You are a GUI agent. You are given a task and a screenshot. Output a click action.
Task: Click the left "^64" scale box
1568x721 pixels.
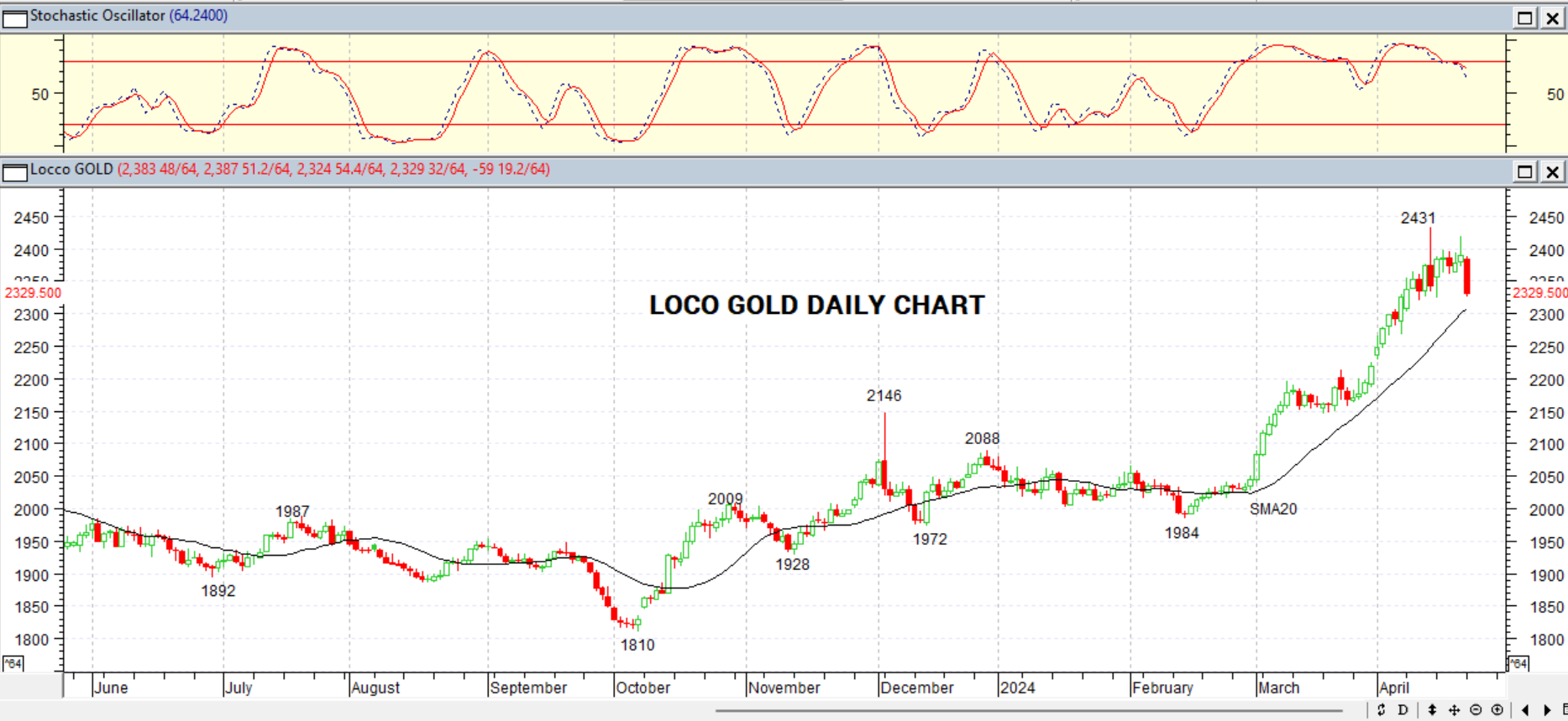tap(13, 664)
